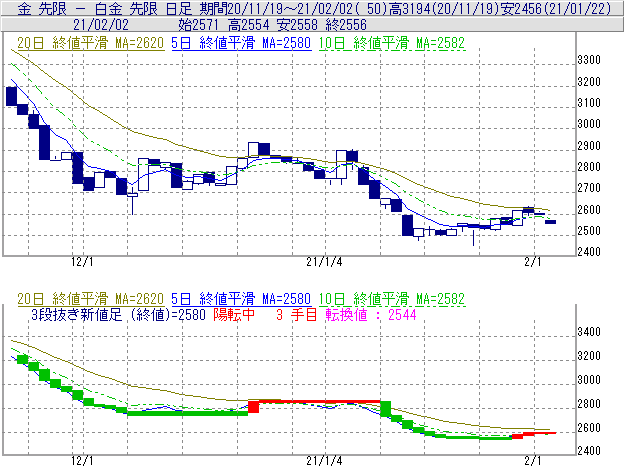The image size is (624, 473).
Task: Click the '3段抜き新値足 (終値)=2580' label
Action: (118, 315)
